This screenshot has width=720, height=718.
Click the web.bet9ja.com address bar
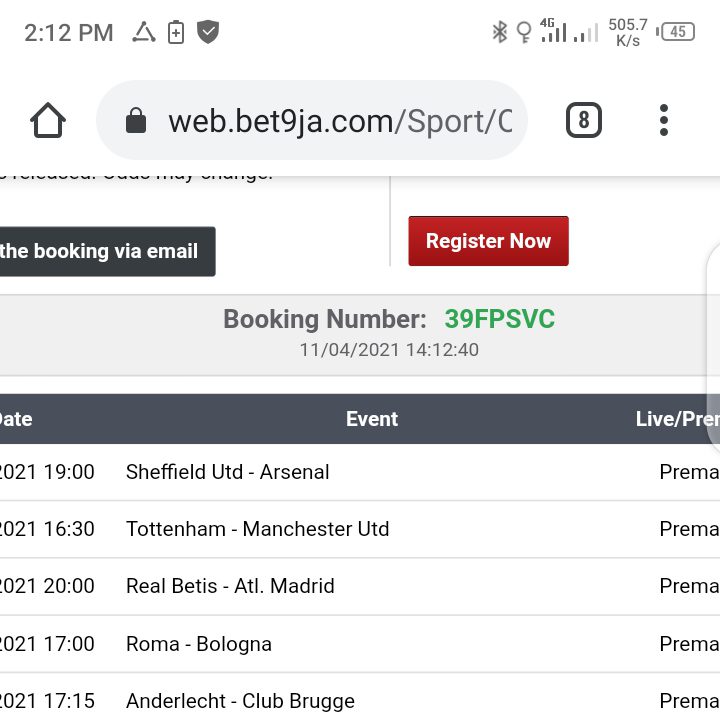[x=340, y=122]
